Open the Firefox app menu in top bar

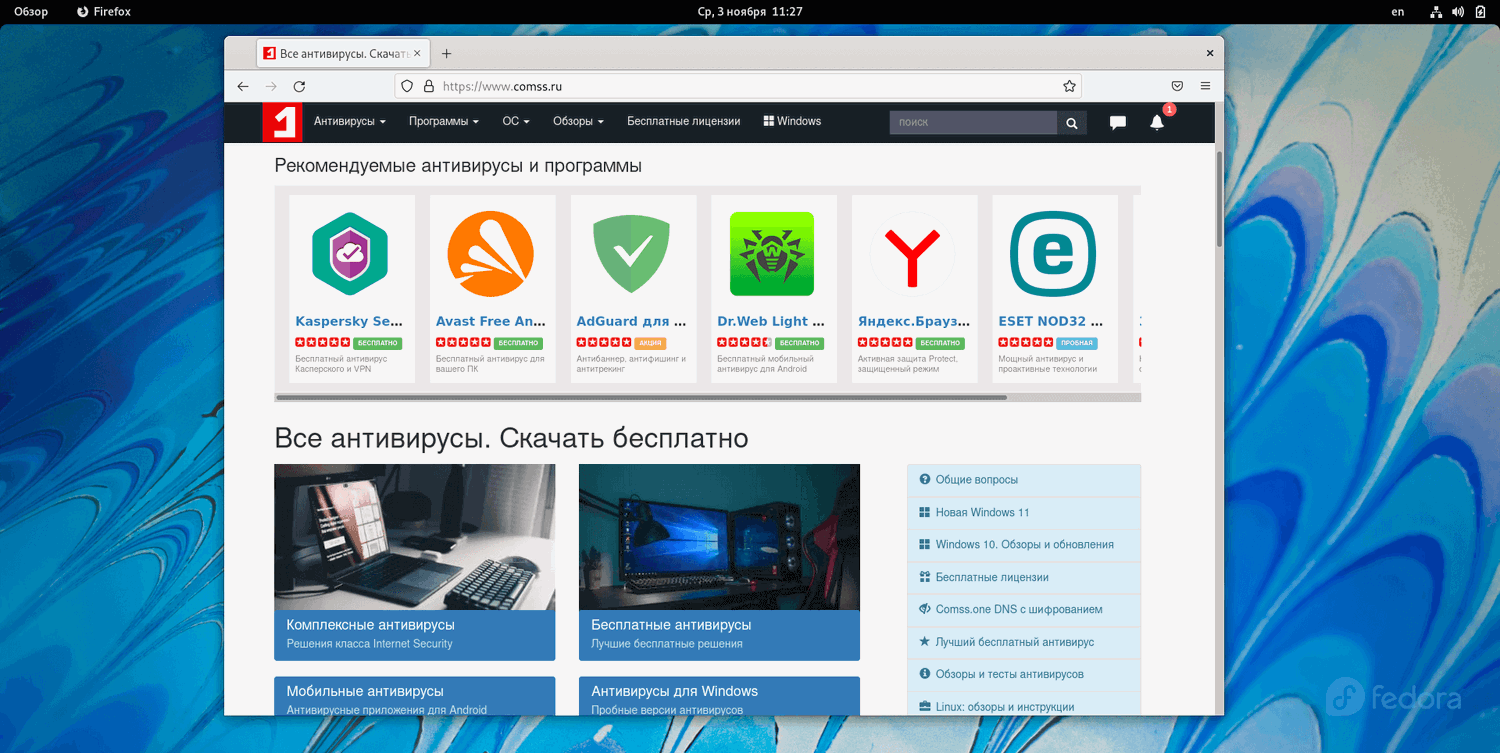tap(104, 12)
